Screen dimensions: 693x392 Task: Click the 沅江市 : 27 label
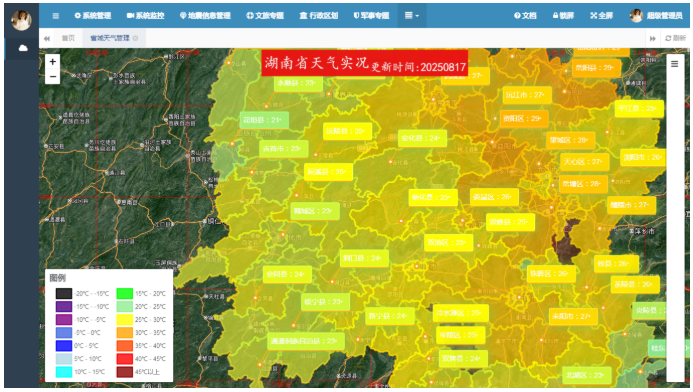pyautogui.click(x=527, y=95)
